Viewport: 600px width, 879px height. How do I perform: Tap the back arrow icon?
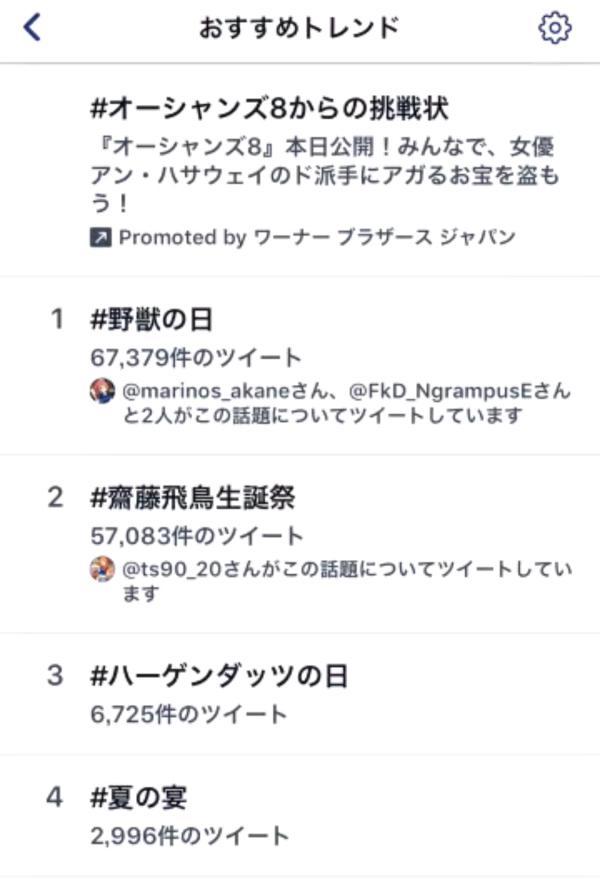(x=32, y=27)
